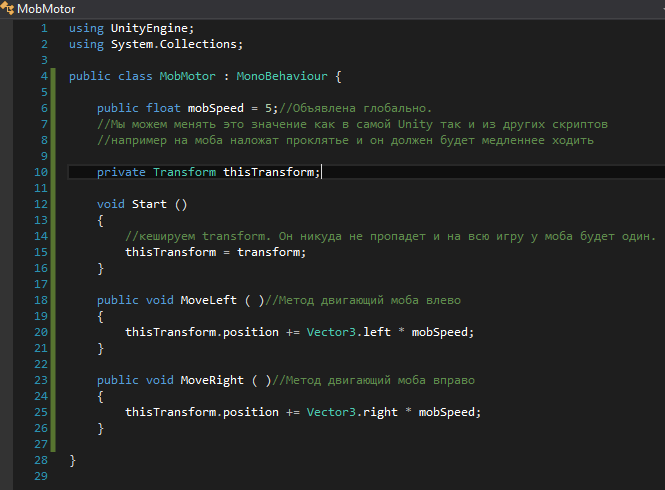Click comment '//кешируем transform.' on line 14

point(198,236)
